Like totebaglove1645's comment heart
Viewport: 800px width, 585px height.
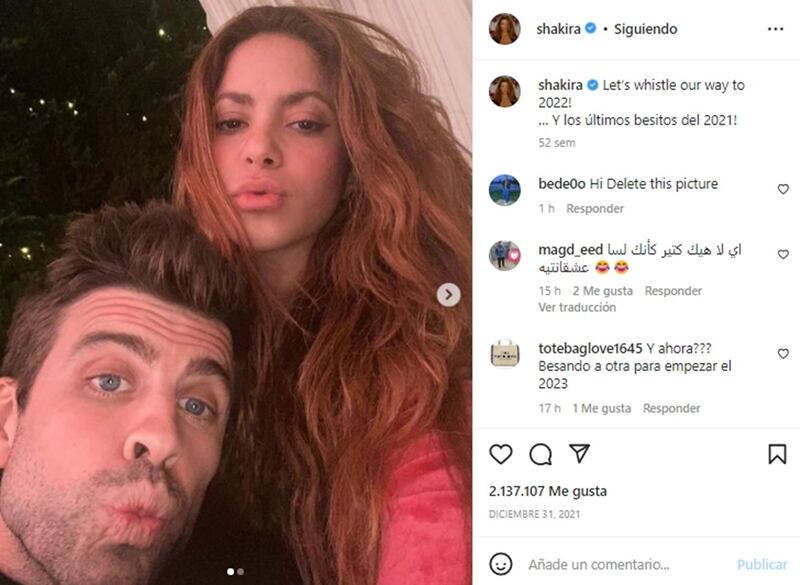783,353
